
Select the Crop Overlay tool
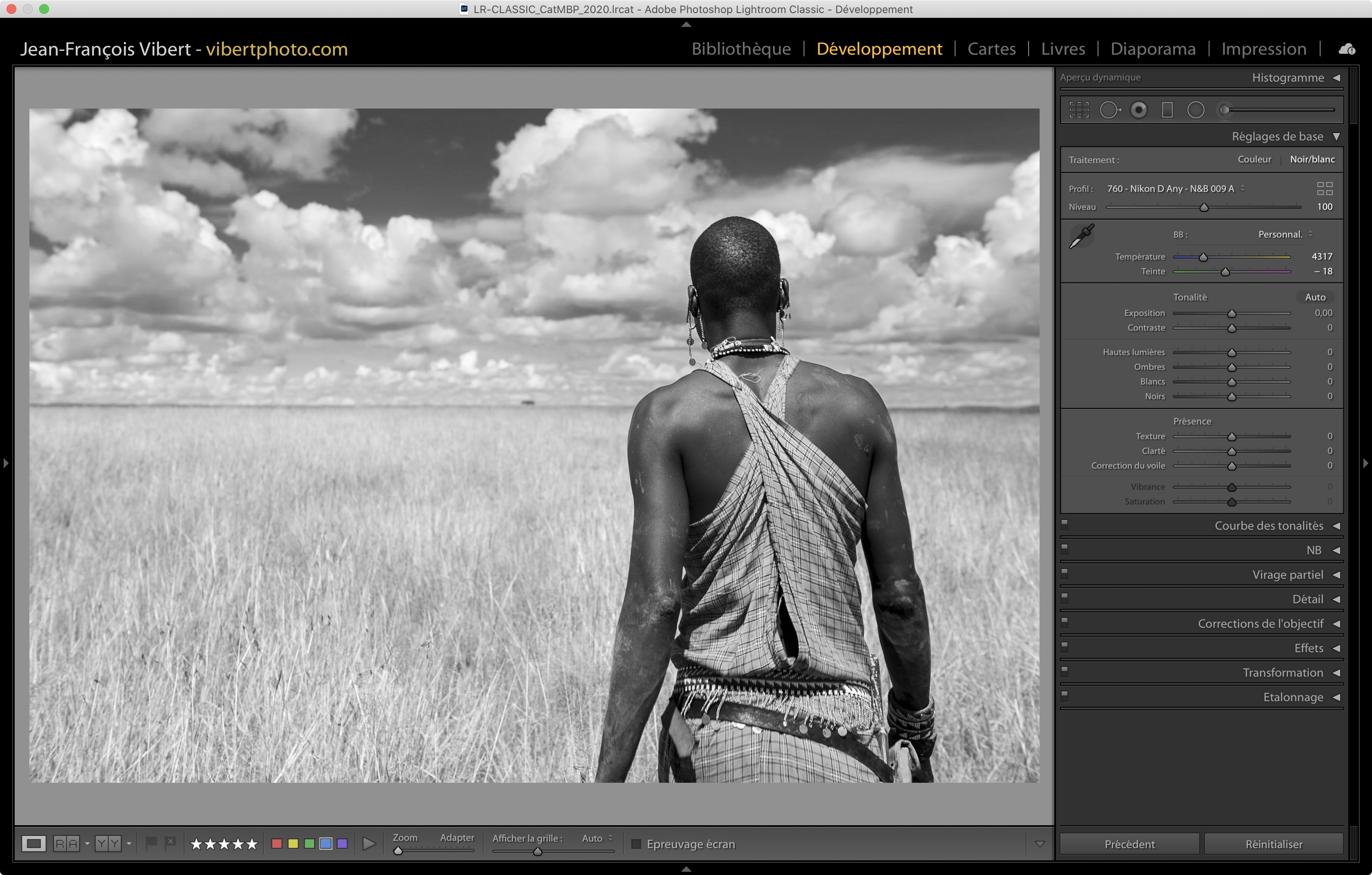point(1078,110)
